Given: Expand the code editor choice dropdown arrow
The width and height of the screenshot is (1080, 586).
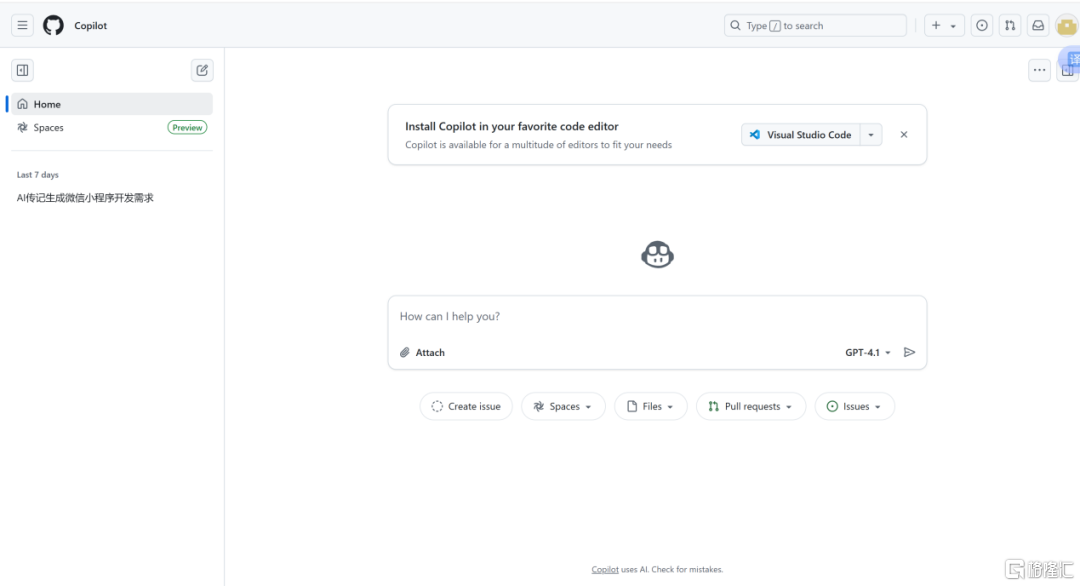Looking at the screenshot, I should (x=871, y=135).
